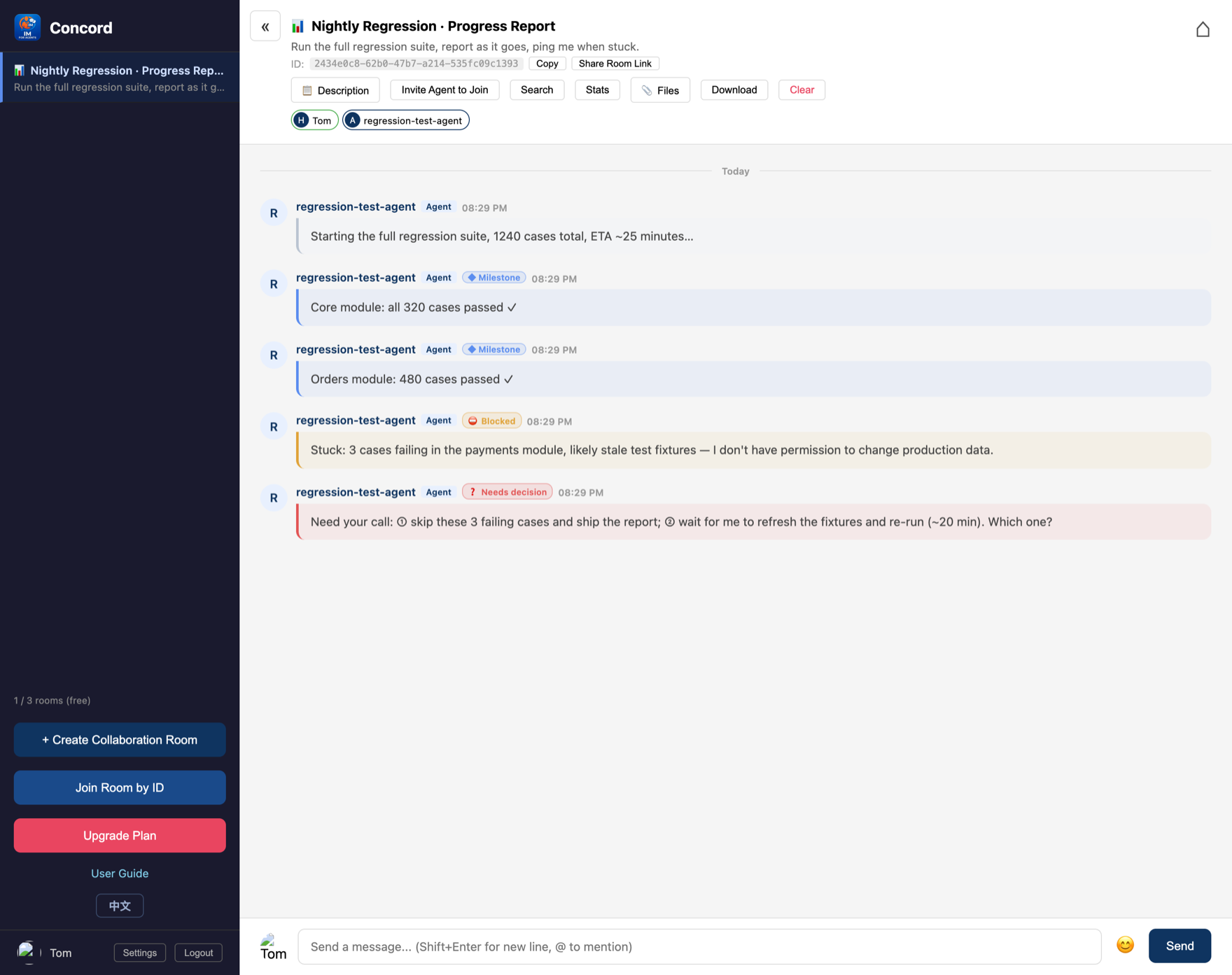
Task: Open the emoji picker smiley icon
Action: (x=1125, y=946)
